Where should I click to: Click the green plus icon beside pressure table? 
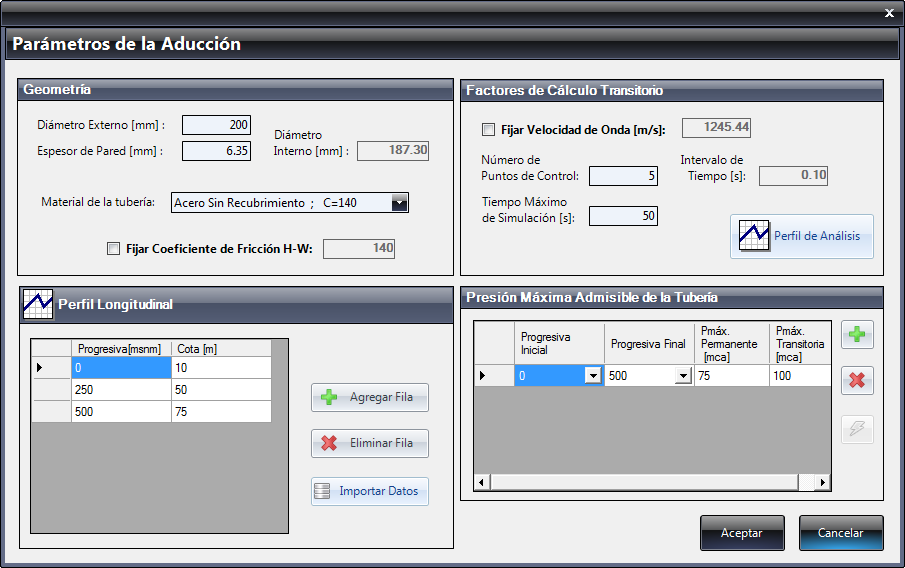[857, 335]
